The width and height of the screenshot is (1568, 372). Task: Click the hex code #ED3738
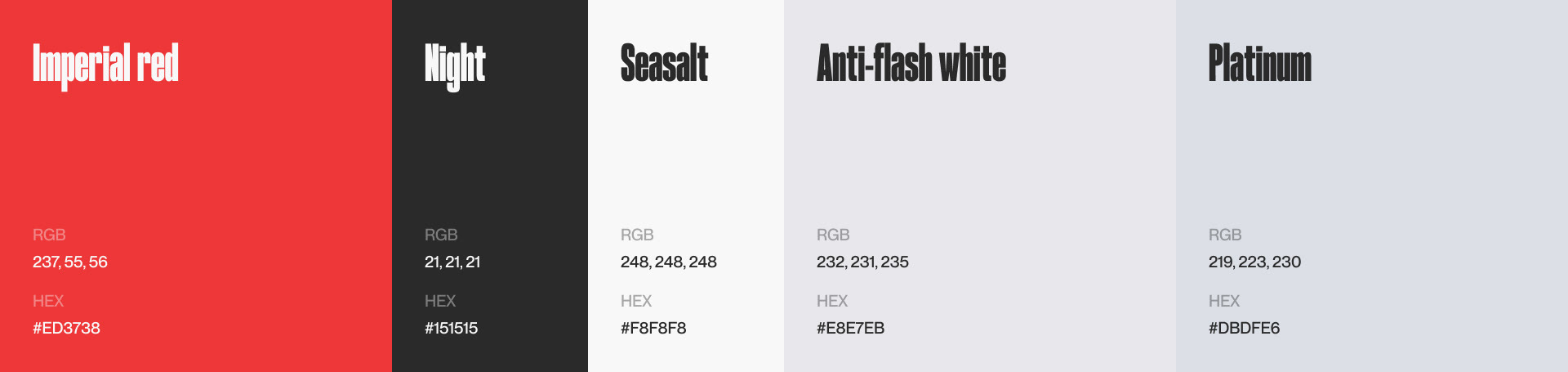[66, 328]
